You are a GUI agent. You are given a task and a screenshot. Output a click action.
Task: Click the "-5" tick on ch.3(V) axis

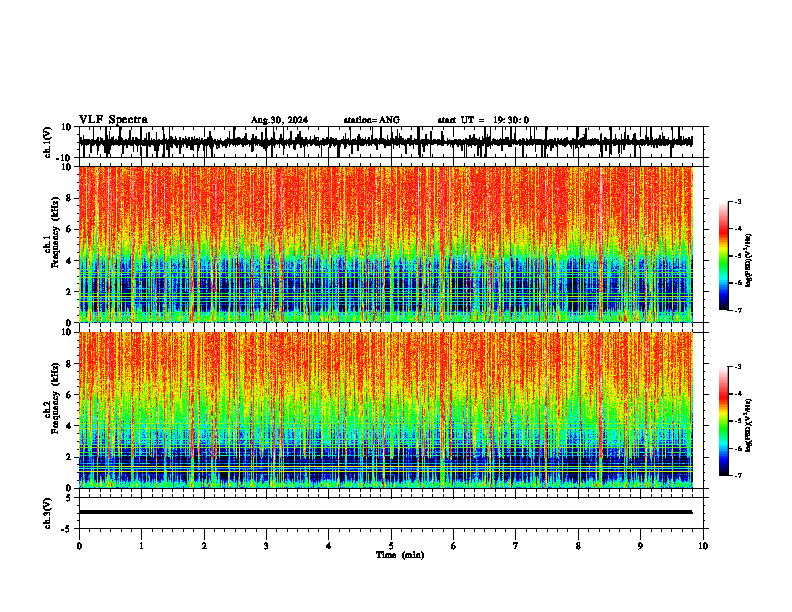coord(67,529)
